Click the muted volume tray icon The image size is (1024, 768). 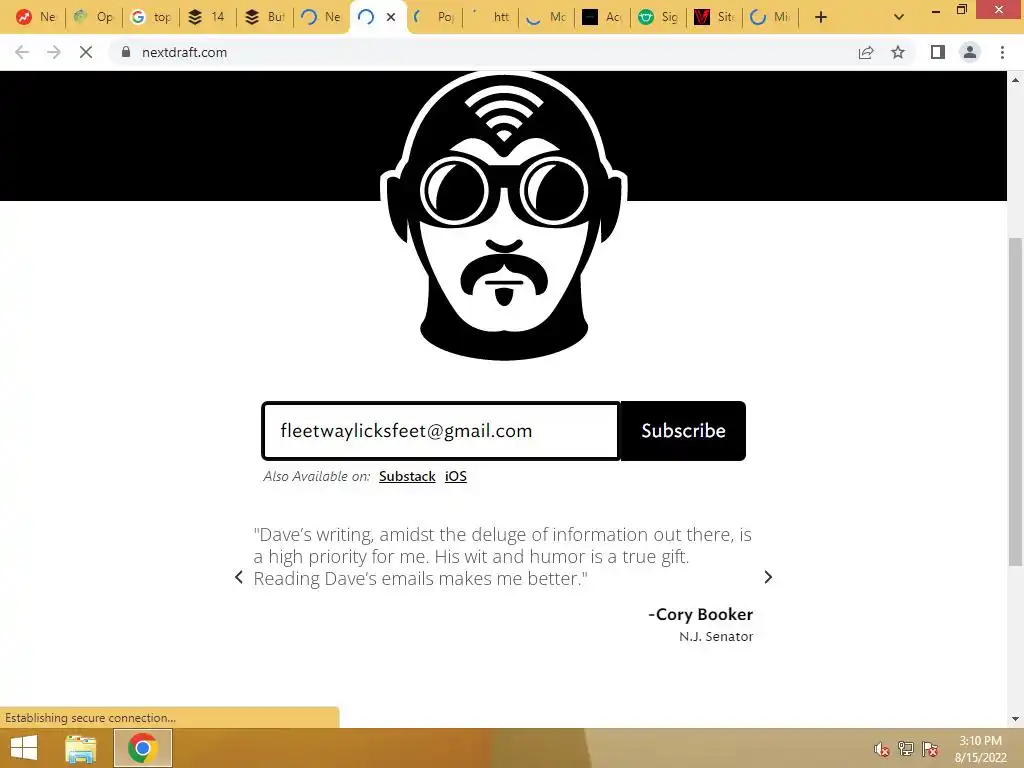(882, 749)
